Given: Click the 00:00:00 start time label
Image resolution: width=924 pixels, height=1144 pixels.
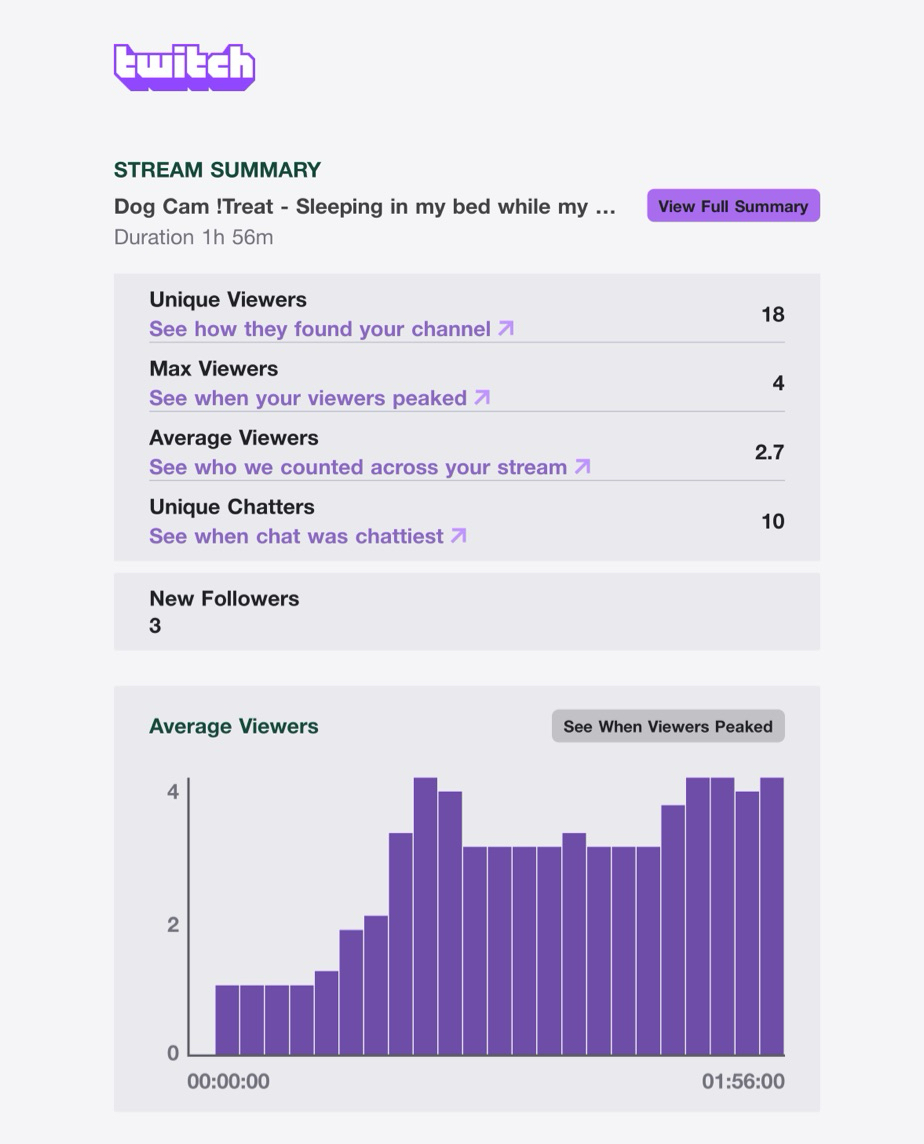Looking at the screenshot, I should tap(228, 1081).
